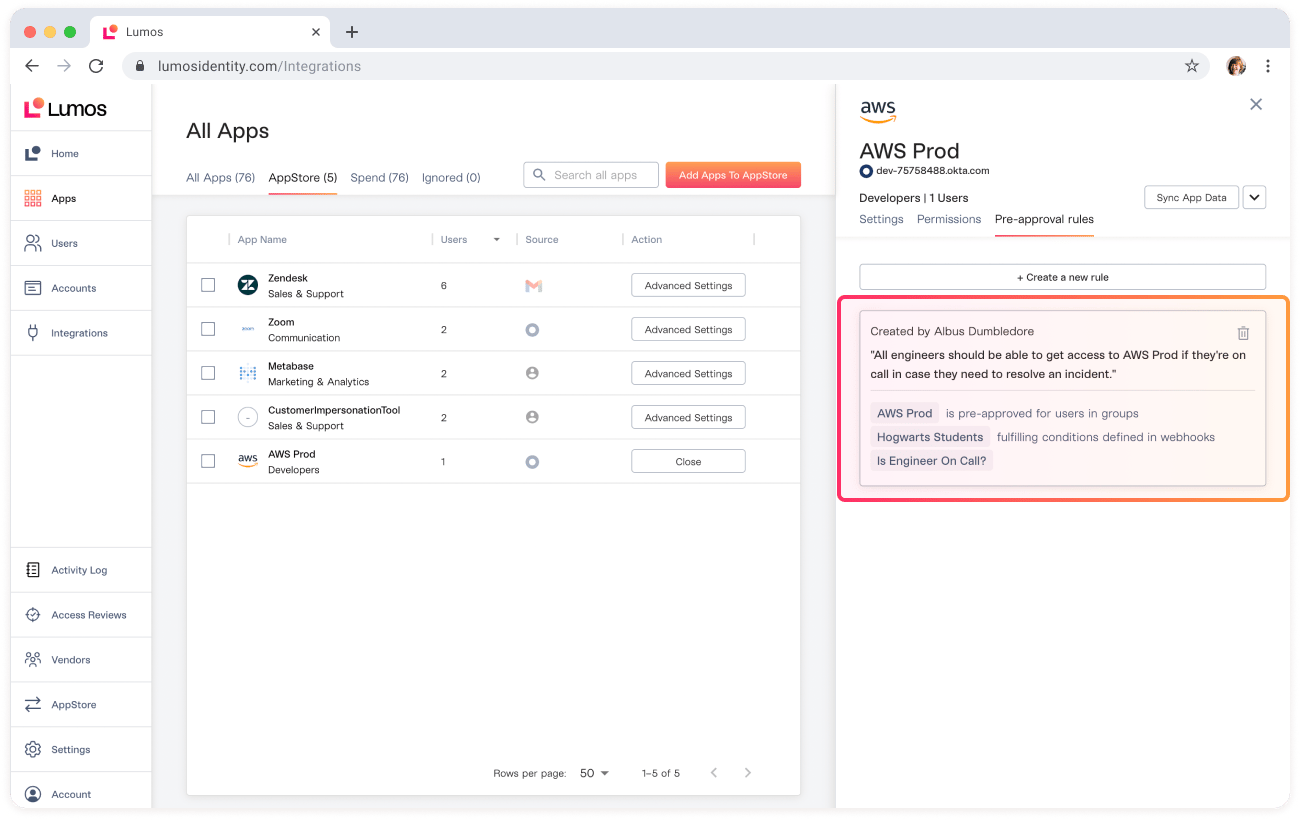Bookmark page with the star icon
This screenshot has height=820, width=1300.
pyautogui.click(x=1191, y=66)
